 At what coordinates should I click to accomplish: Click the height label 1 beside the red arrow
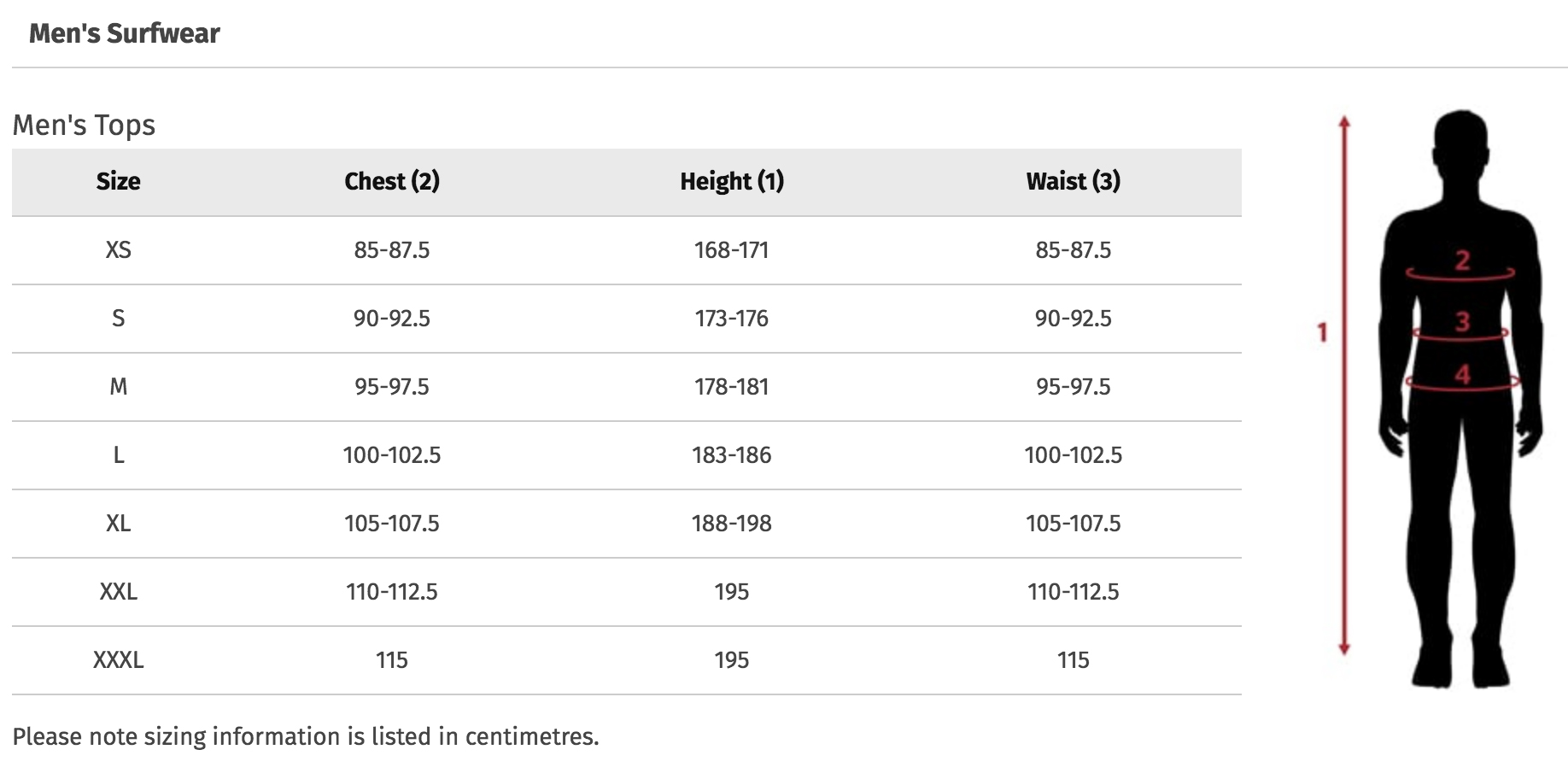click(1322, 331)
